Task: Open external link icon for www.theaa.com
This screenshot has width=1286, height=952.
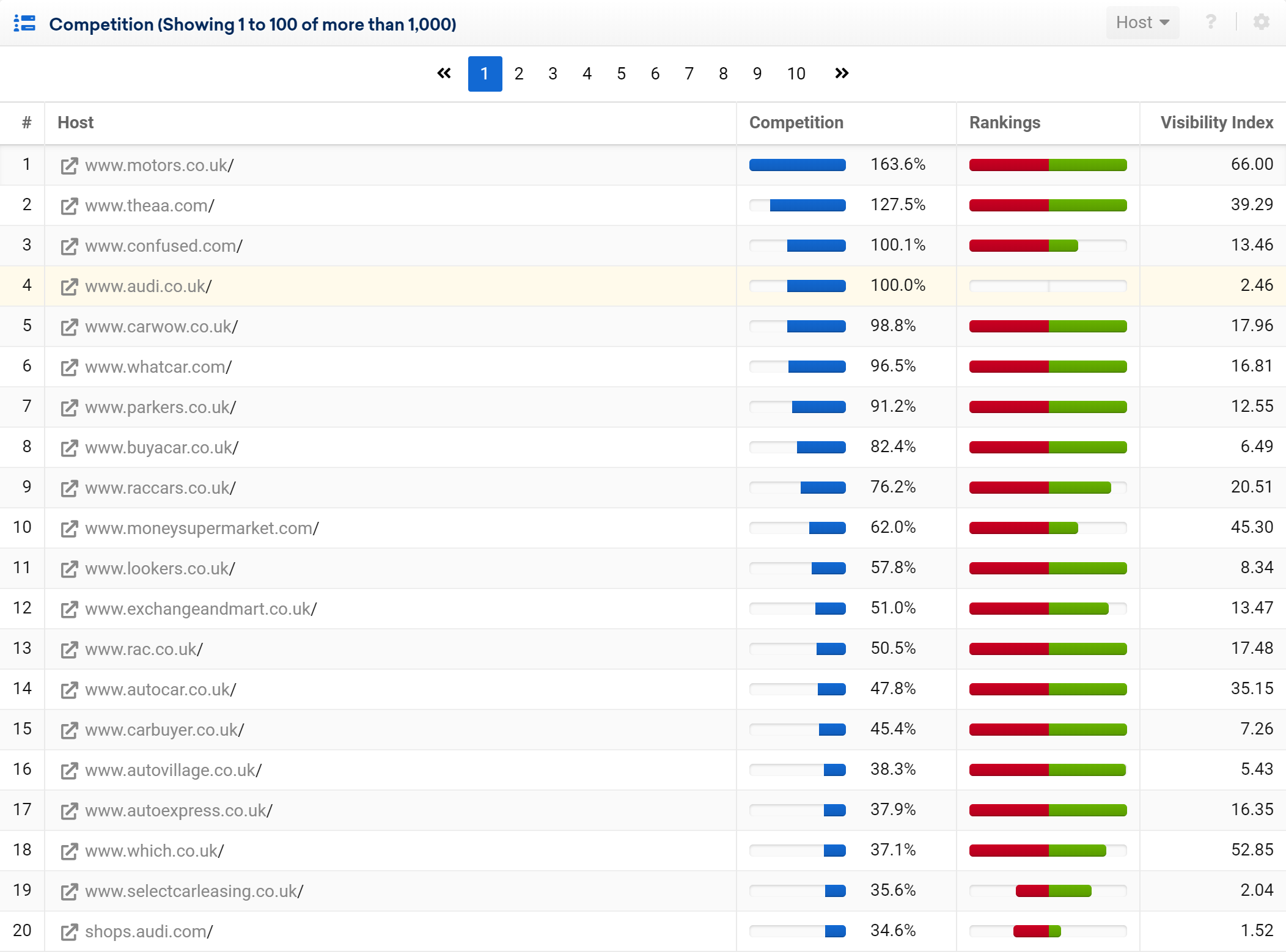Action: [70, 206]
